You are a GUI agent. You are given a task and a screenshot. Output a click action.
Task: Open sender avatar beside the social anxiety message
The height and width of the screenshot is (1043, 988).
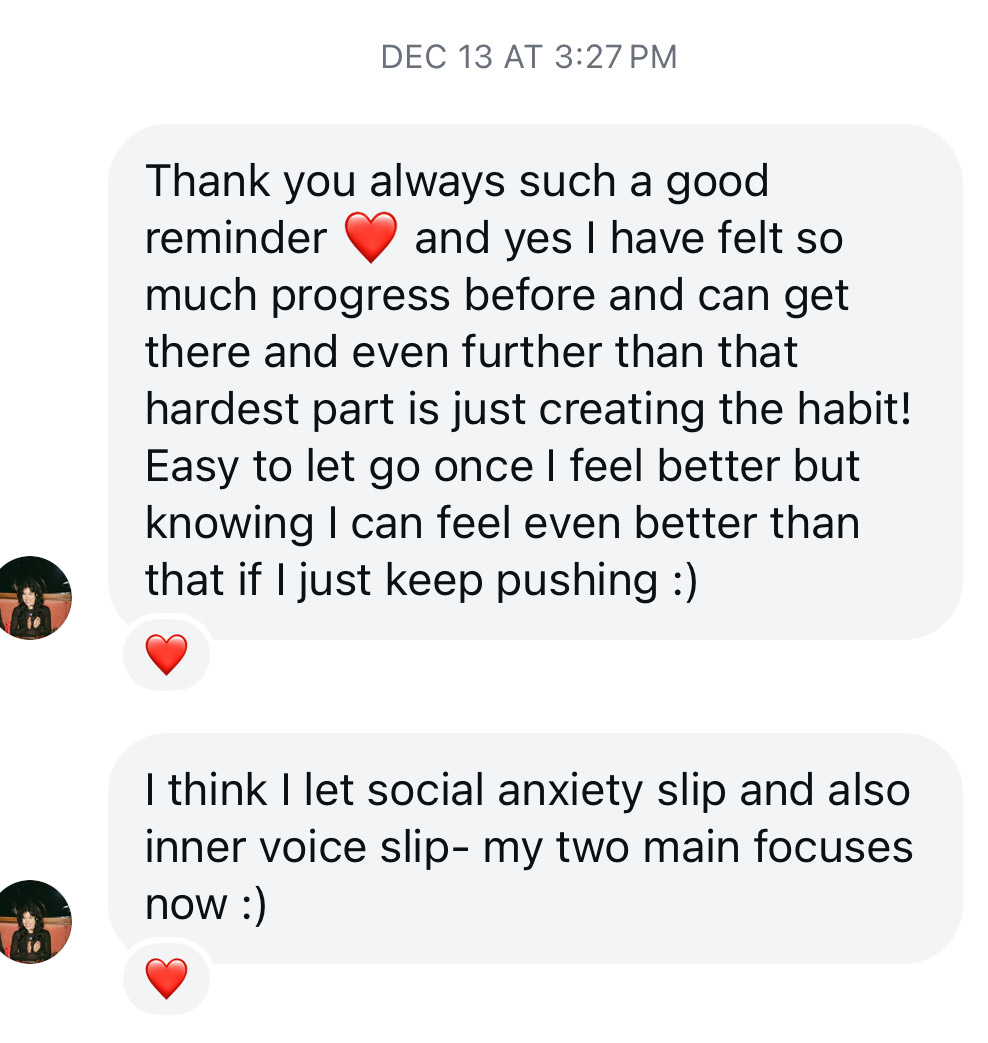click(x=35, y=921)
